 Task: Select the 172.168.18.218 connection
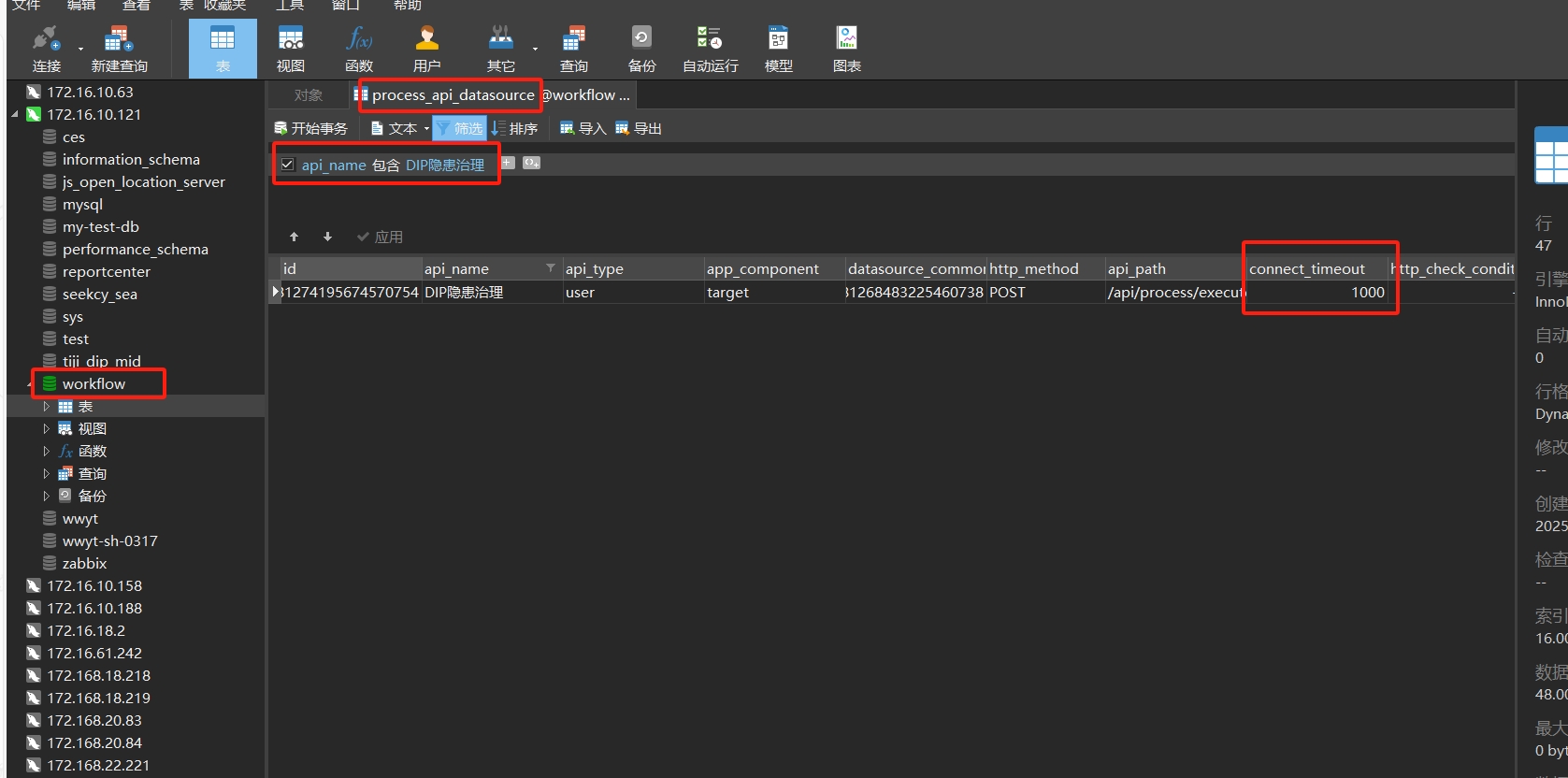[x=98, y=675]
